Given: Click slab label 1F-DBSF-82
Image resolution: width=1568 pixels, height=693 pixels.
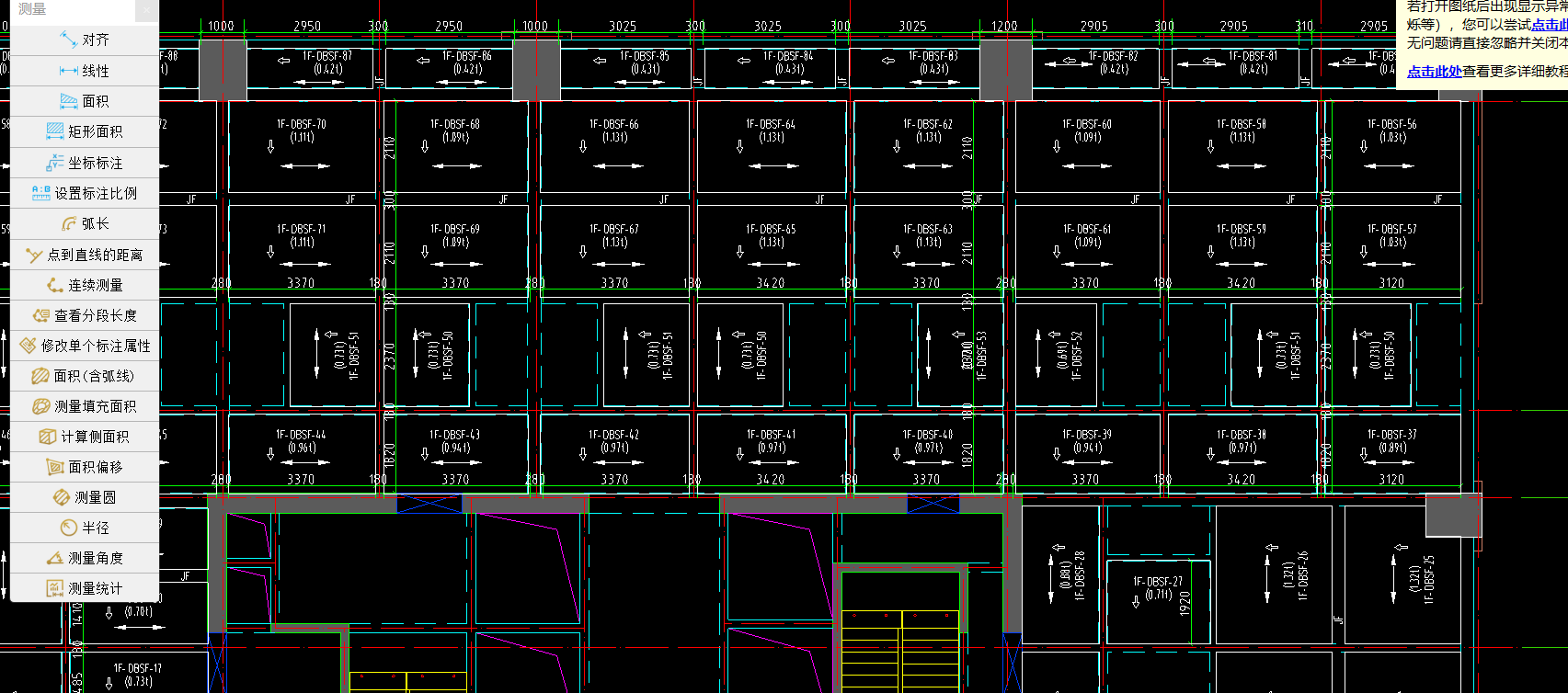Looking at the screenshot, I should (1113, 56).
